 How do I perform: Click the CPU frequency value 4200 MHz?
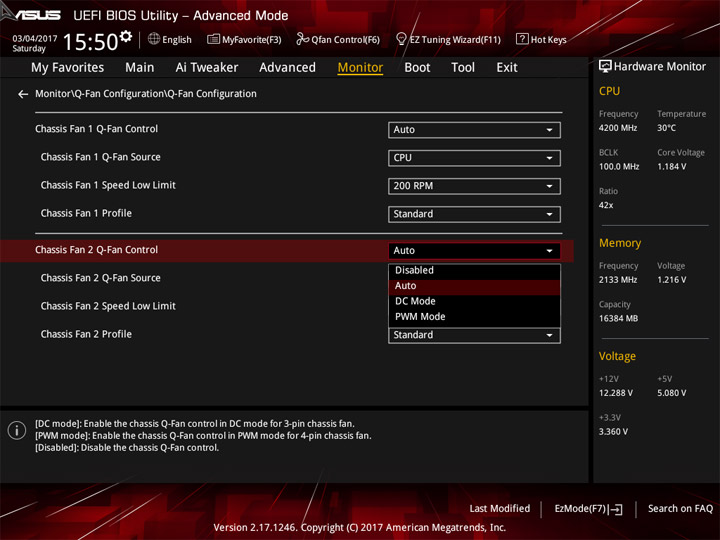pos(618,128)
